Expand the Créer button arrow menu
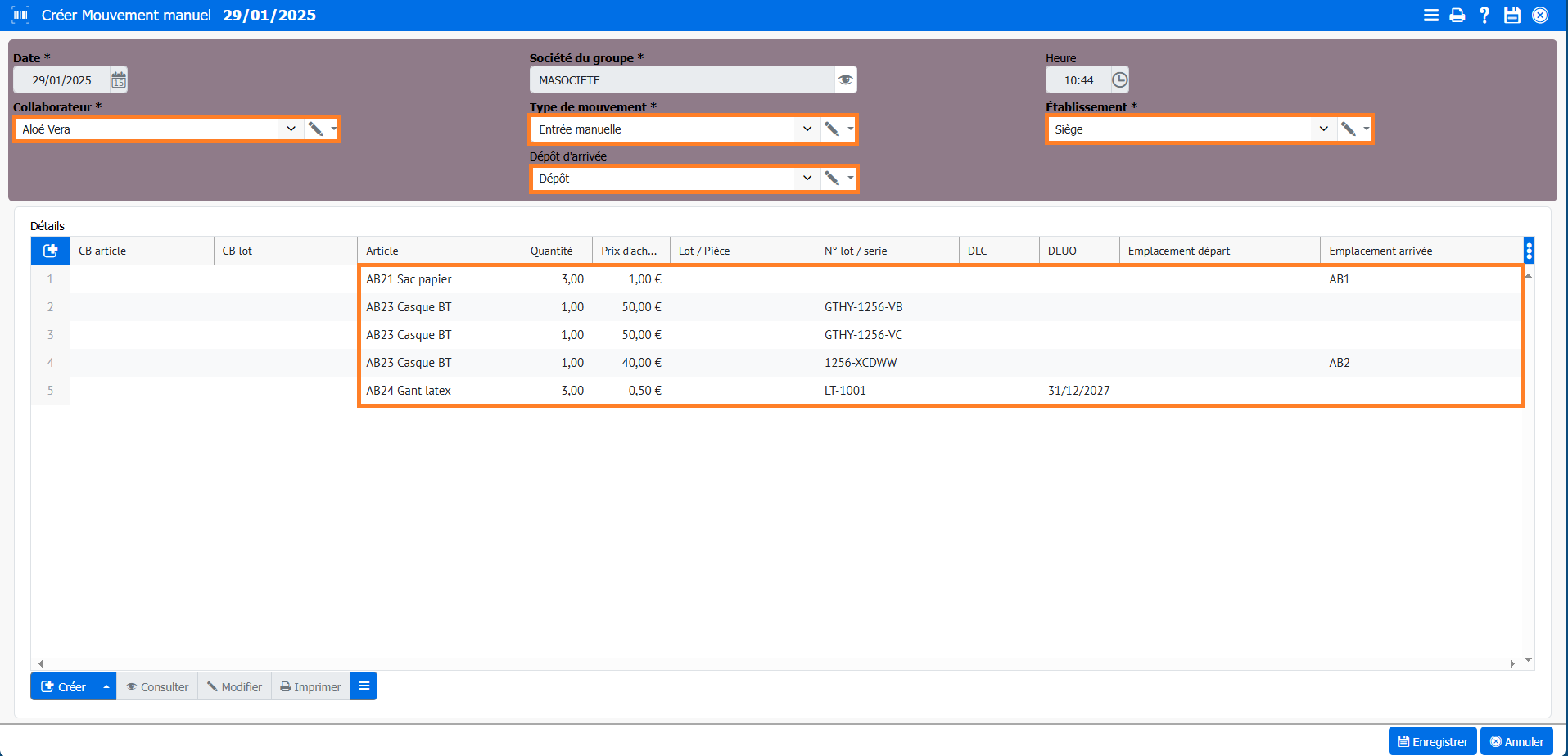The image size is (1568, 756). click(x=106, y=686)
